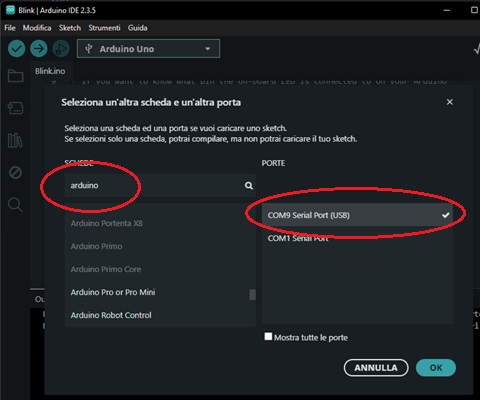Open the Arduino Uno board selector dropdown
The width and height of the screenshot is (480, 400).
point(148,49)
